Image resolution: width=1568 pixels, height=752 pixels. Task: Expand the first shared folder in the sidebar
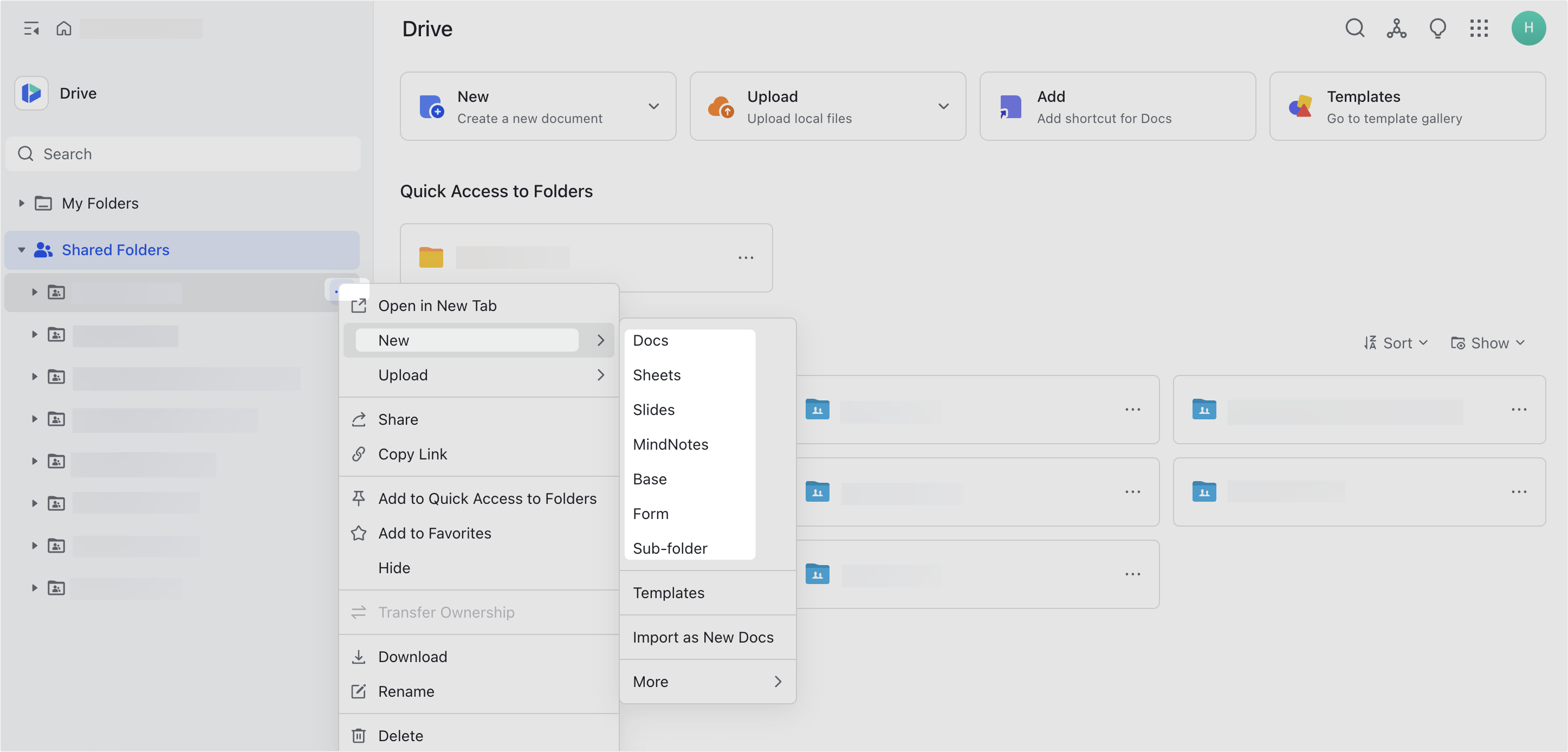click(35, 293)
